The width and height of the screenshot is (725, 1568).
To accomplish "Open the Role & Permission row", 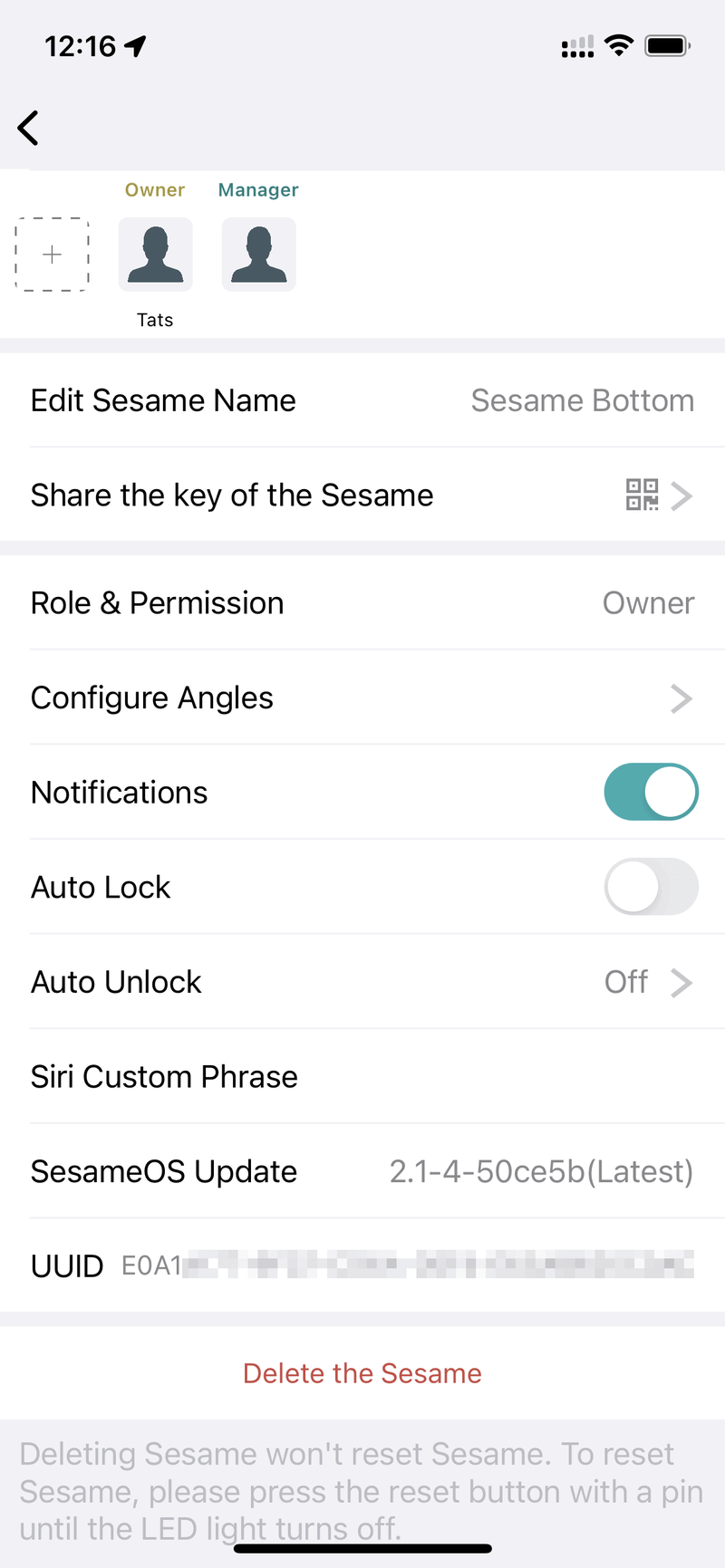I will (362, 603).
